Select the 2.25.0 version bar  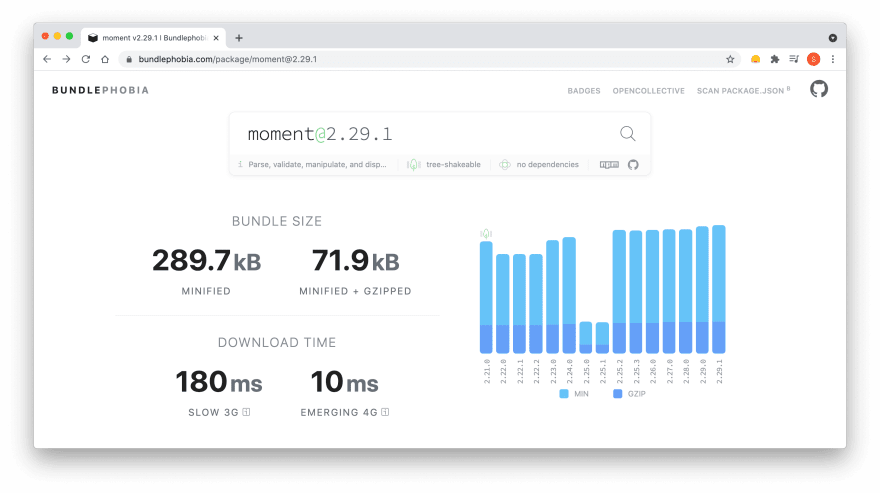coord(586,337)
